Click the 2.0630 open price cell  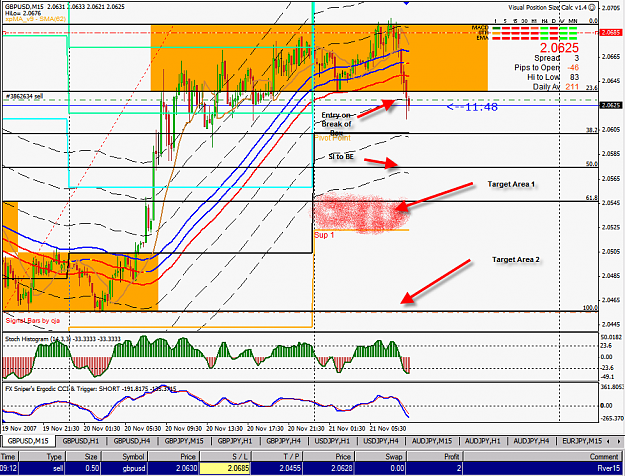click(174, 468)
